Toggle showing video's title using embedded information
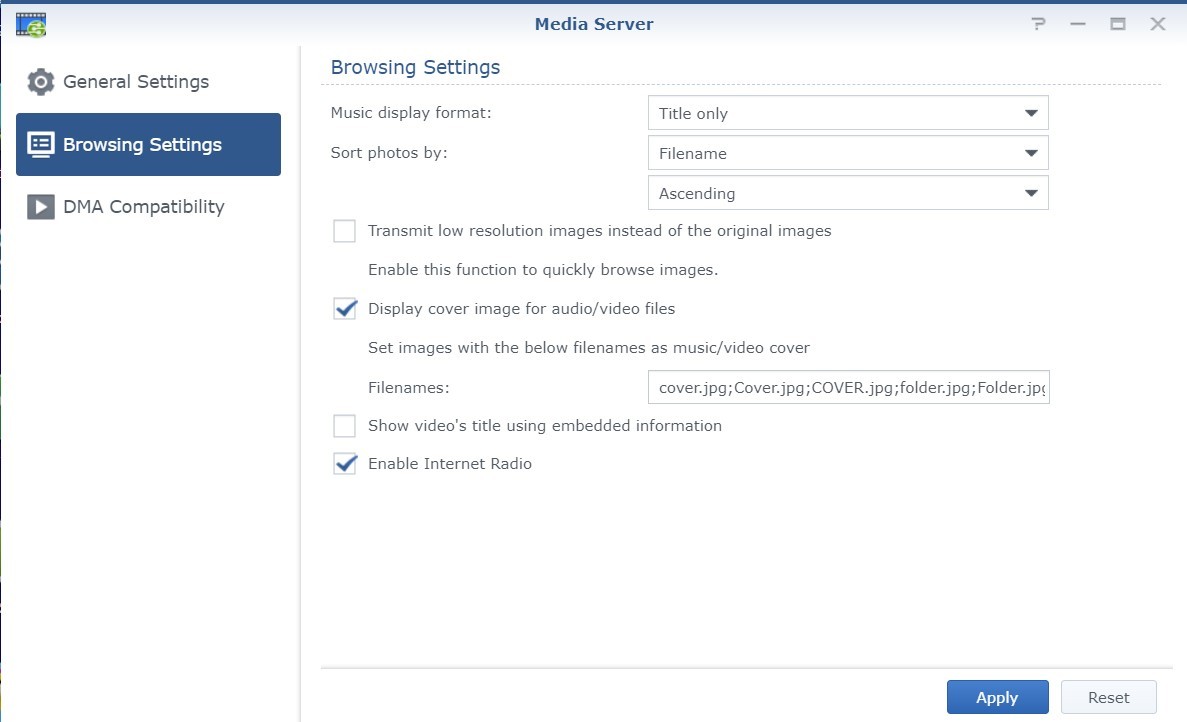Image resolution: width=1187 pixels, height=722 pixels. 344,426
